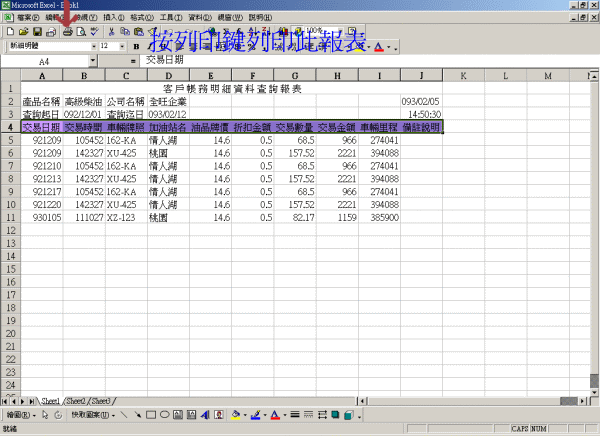Open the 工具 (Tools) menu

[171, 18]
